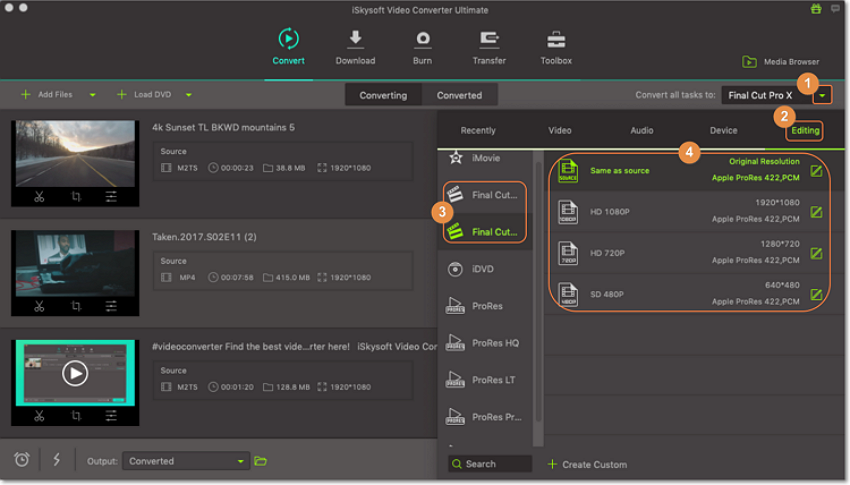Select the Device format tab
This screenshot has width=850, height=485.
(723, 130)
